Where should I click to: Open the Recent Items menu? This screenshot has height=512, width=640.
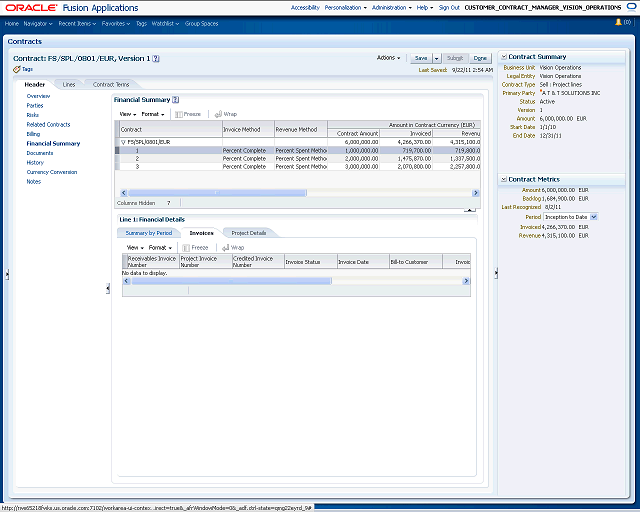point(77,24)
